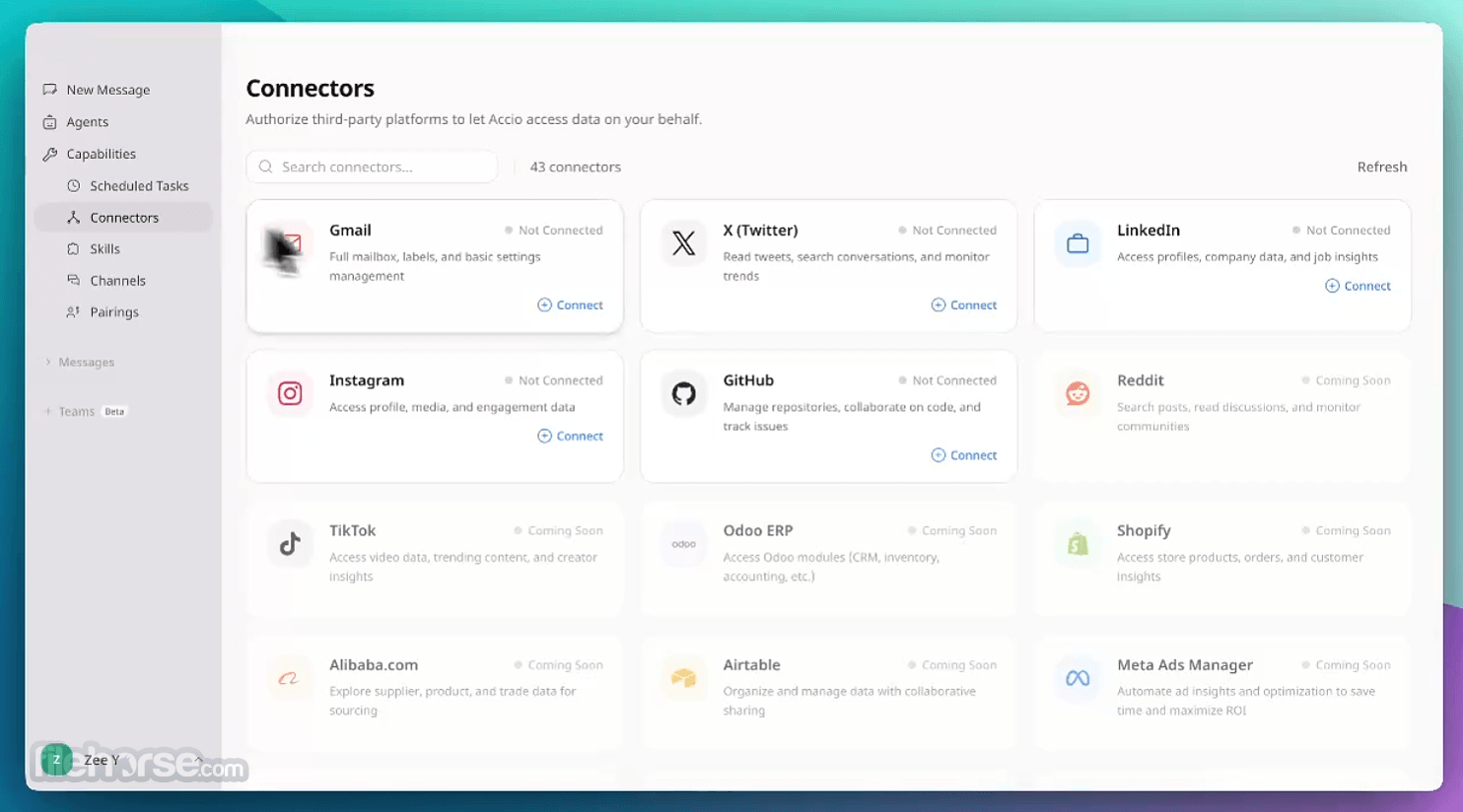The width and height of the screenshot is (1463, 812).
Task: Click the Odoo ERP connector title
Action: [x=758, y=530]
